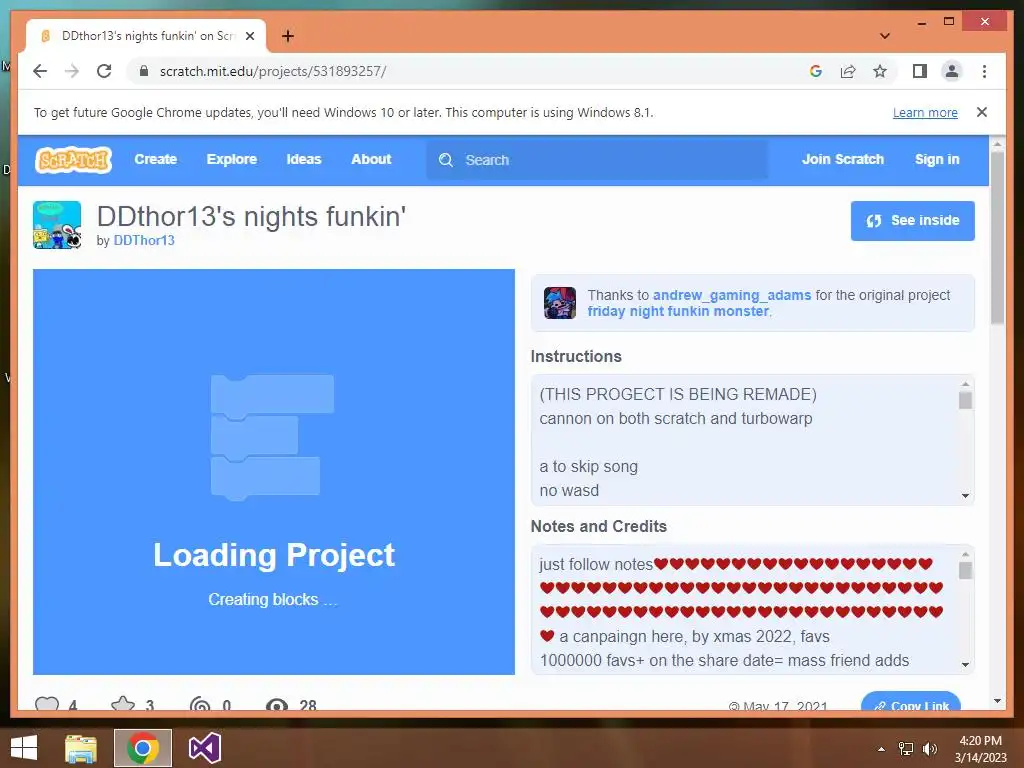Share this page via share icon
The height and width of the screenshot is (768, 1024).
pyautogui.click(x=848, y=71)
